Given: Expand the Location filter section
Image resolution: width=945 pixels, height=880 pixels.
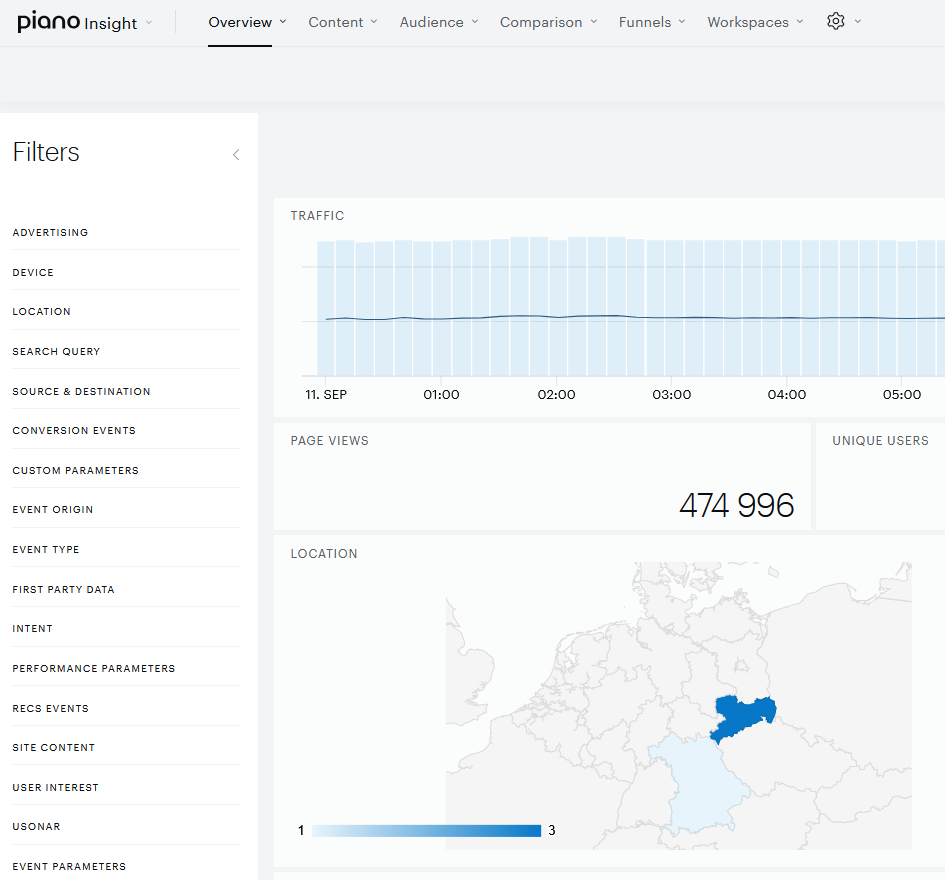Looking at the screenshot, I should coord(126,312).
